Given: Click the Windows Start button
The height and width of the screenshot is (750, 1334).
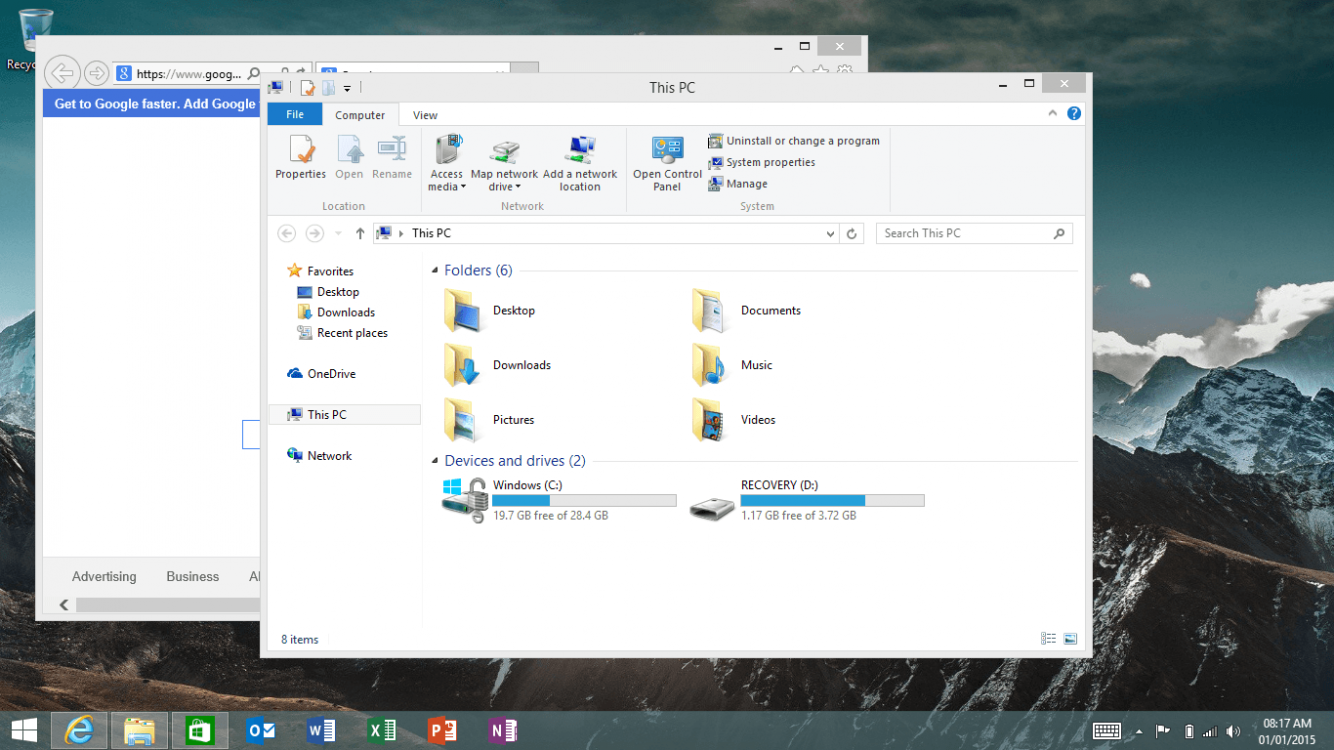Looking at the screenshot, I should point(24,731).
